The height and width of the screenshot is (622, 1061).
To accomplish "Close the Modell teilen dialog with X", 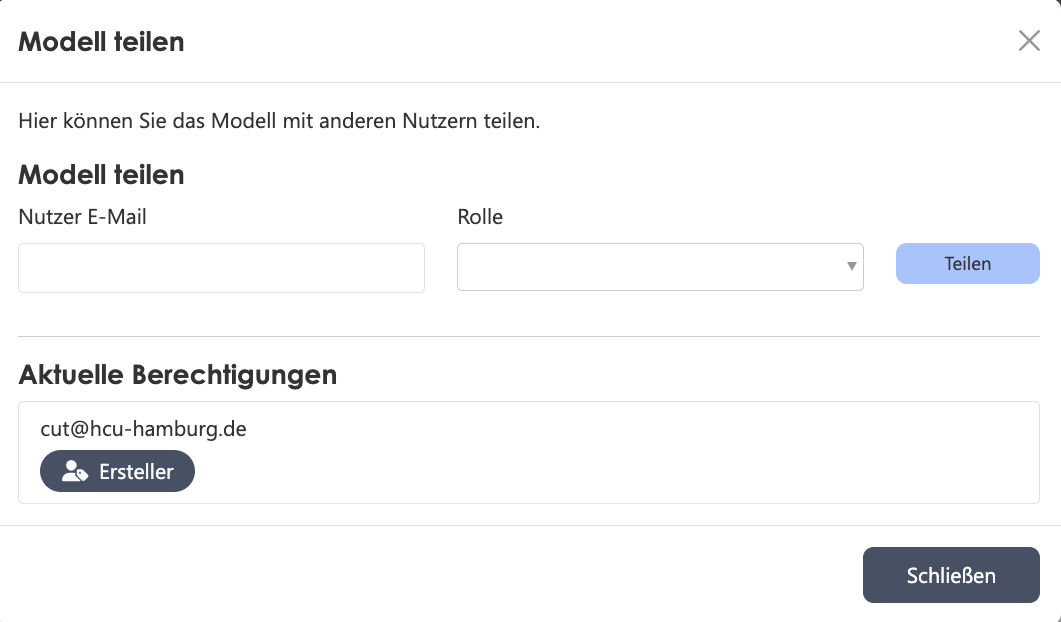I will [x=1029, y=41].
